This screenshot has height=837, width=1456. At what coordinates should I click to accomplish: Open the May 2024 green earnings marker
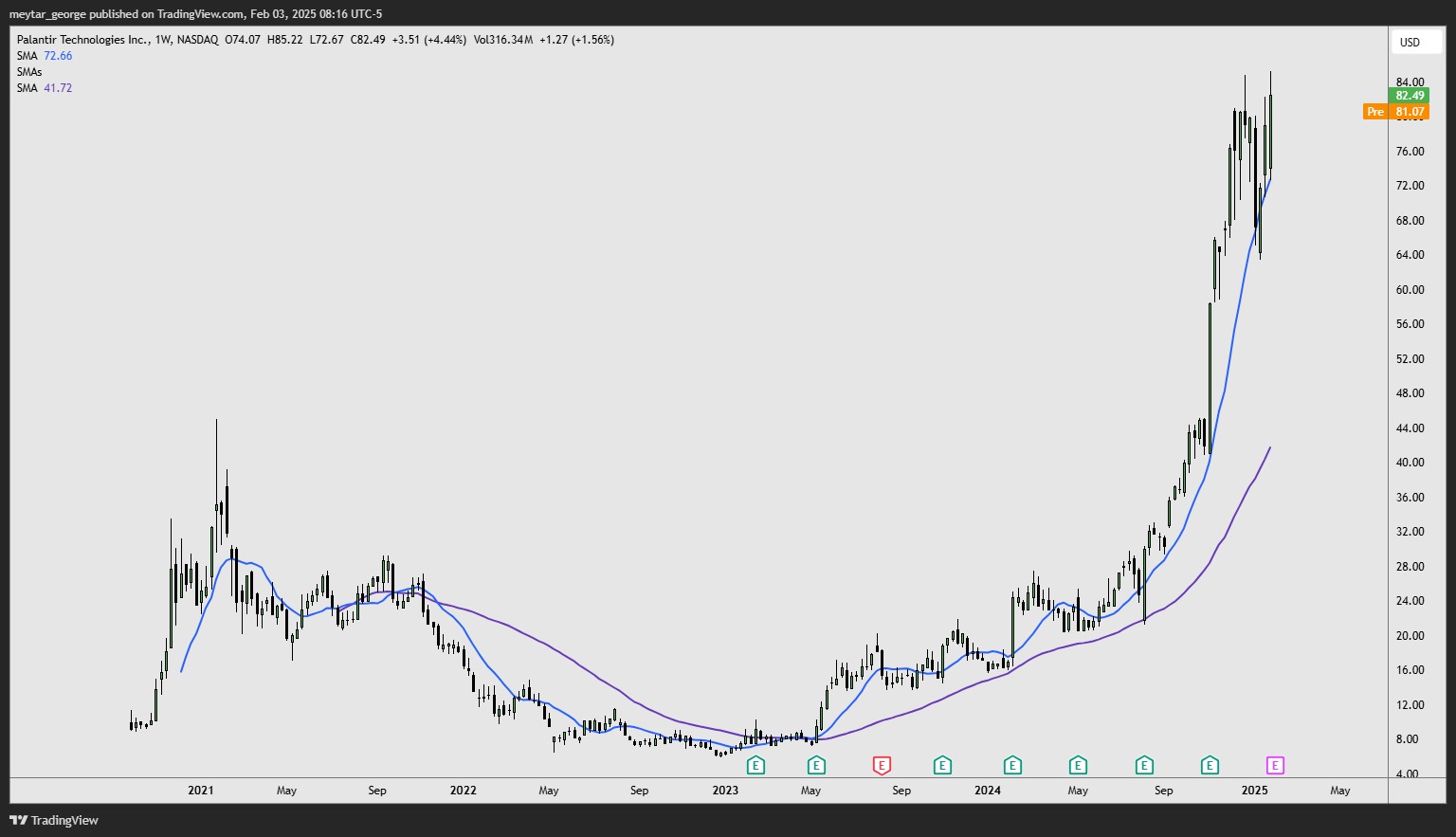pos(1078,765)
